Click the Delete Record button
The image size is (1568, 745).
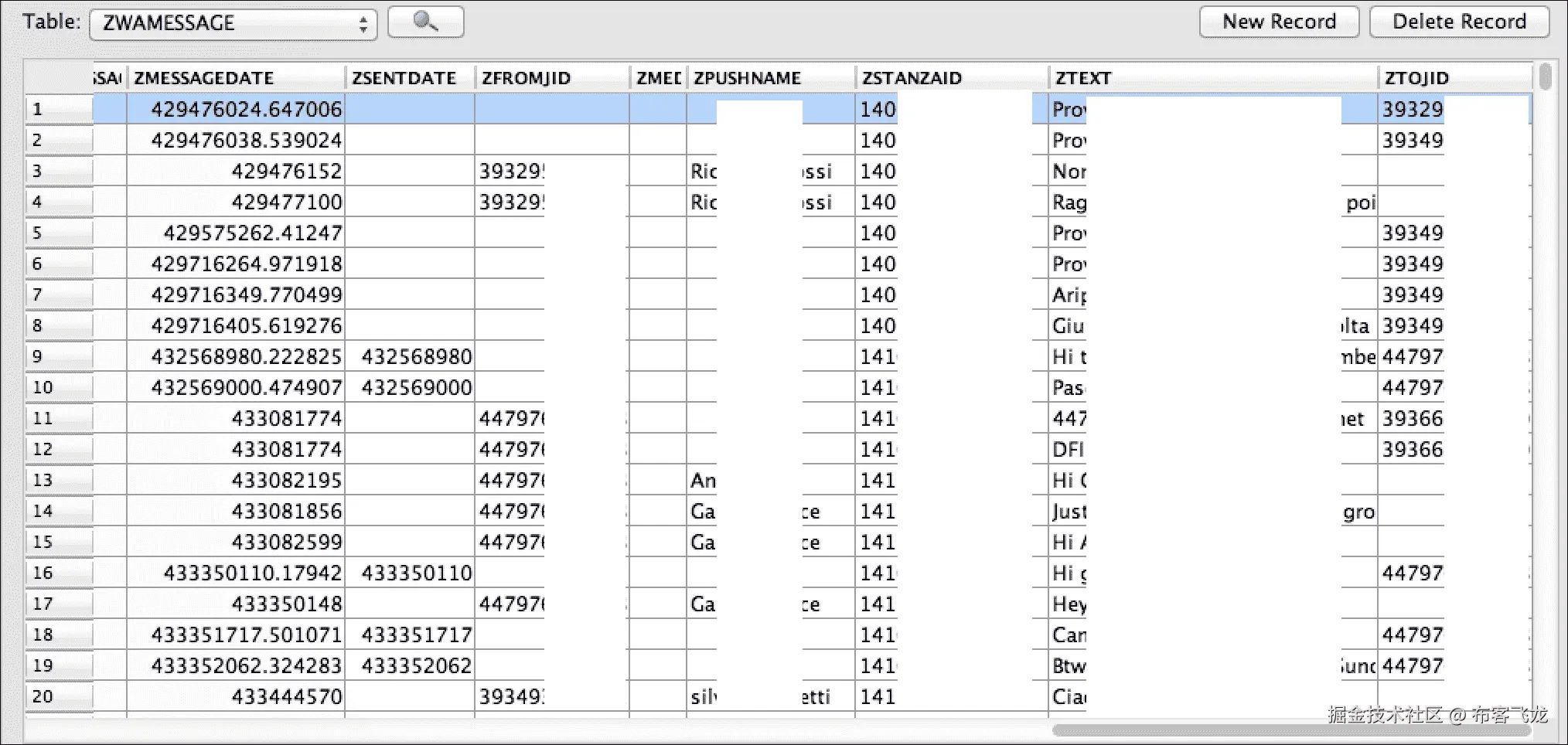[x=1459, y=22]
